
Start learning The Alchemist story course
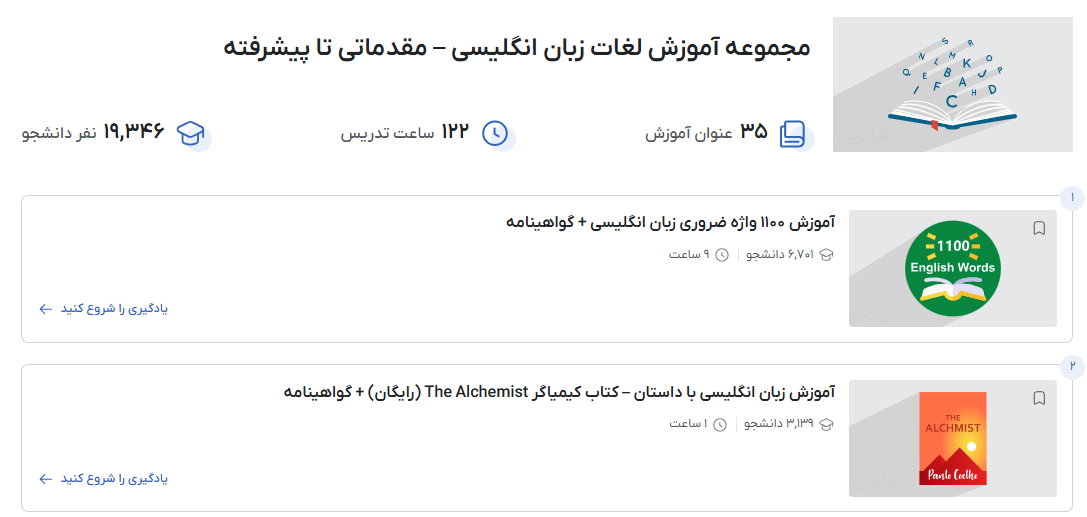pyautogui.click(x=104, y=479)
